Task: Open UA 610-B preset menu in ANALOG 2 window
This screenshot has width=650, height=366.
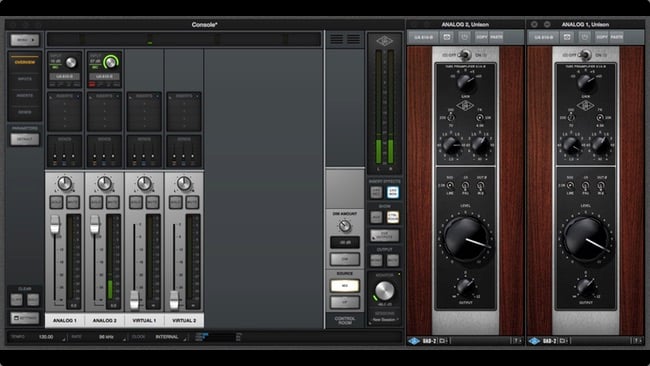Action: [423, 37]
